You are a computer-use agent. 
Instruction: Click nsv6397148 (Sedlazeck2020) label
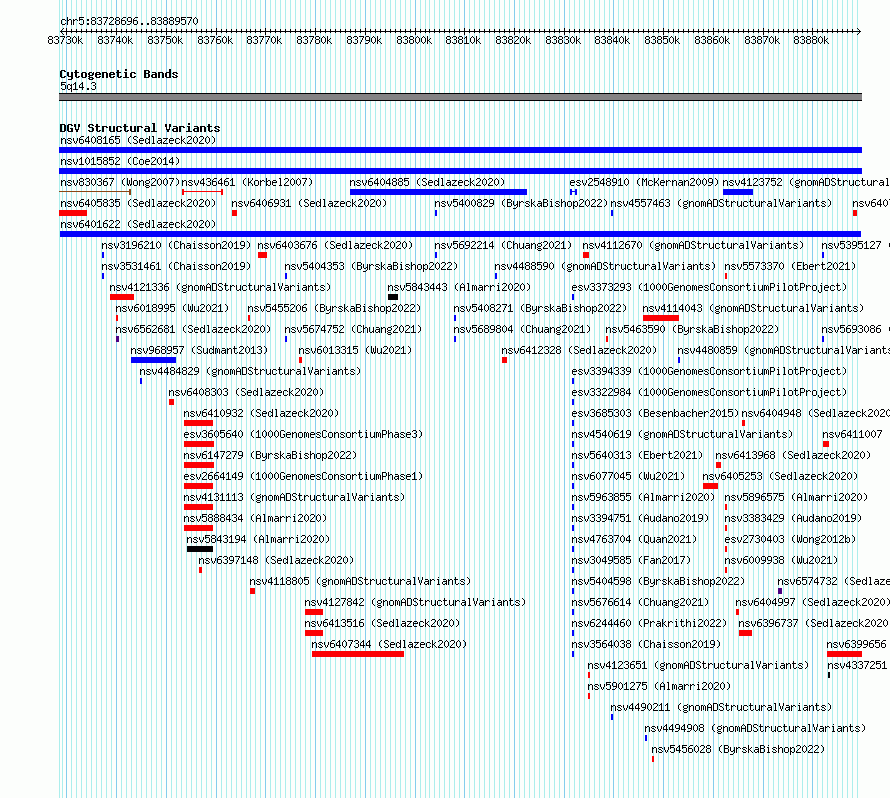coord(276,560)
